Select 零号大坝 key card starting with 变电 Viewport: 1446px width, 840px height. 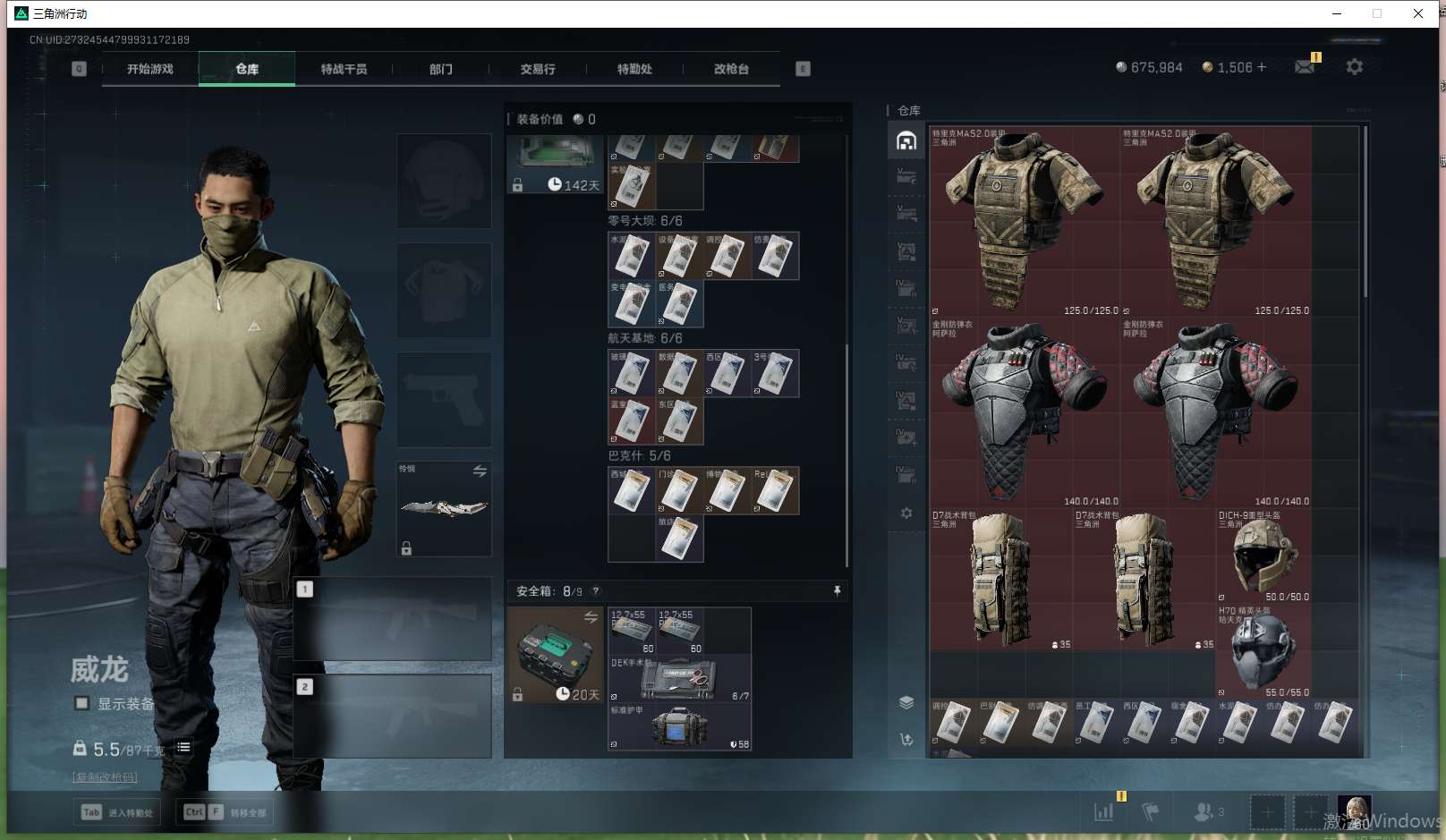(632, 304)
